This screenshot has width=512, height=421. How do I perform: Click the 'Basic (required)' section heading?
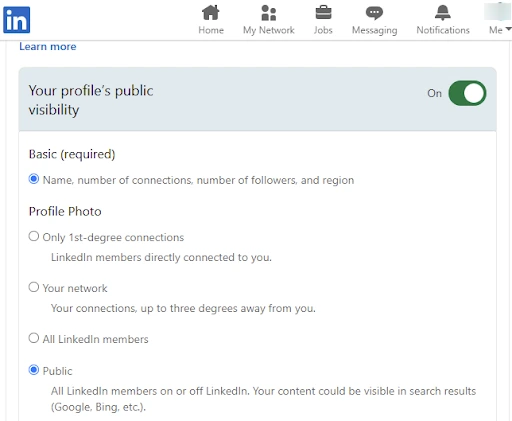pyautogui.click(x=72, y=154)
